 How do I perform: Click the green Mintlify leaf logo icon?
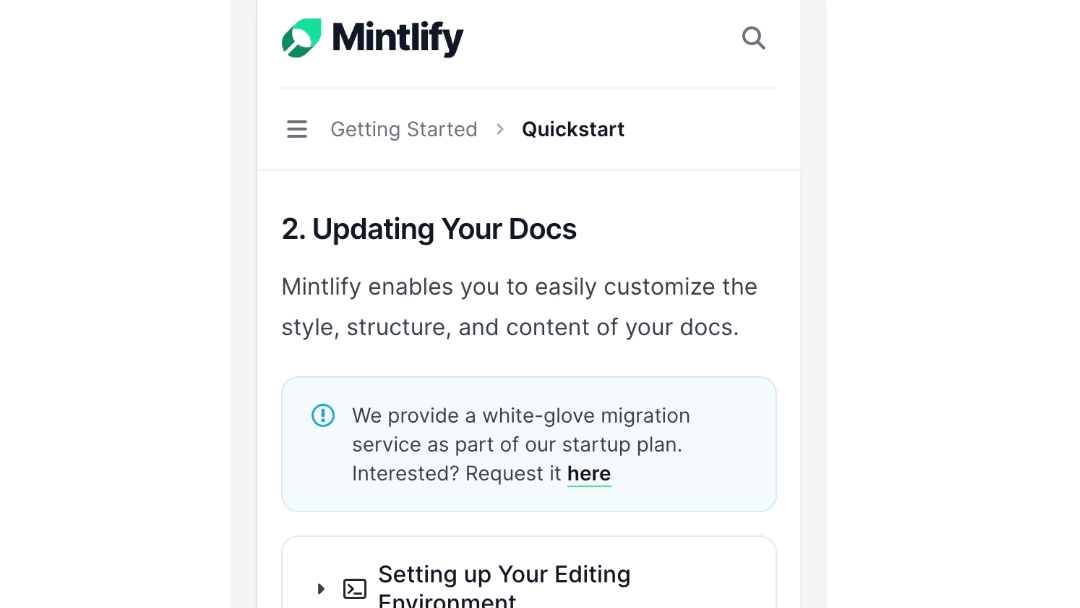coord(302,38)
